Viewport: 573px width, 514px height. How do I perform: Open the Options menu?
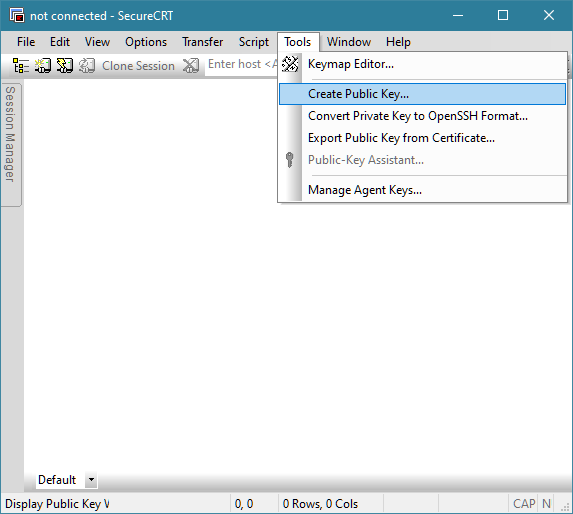click(146, 42)
